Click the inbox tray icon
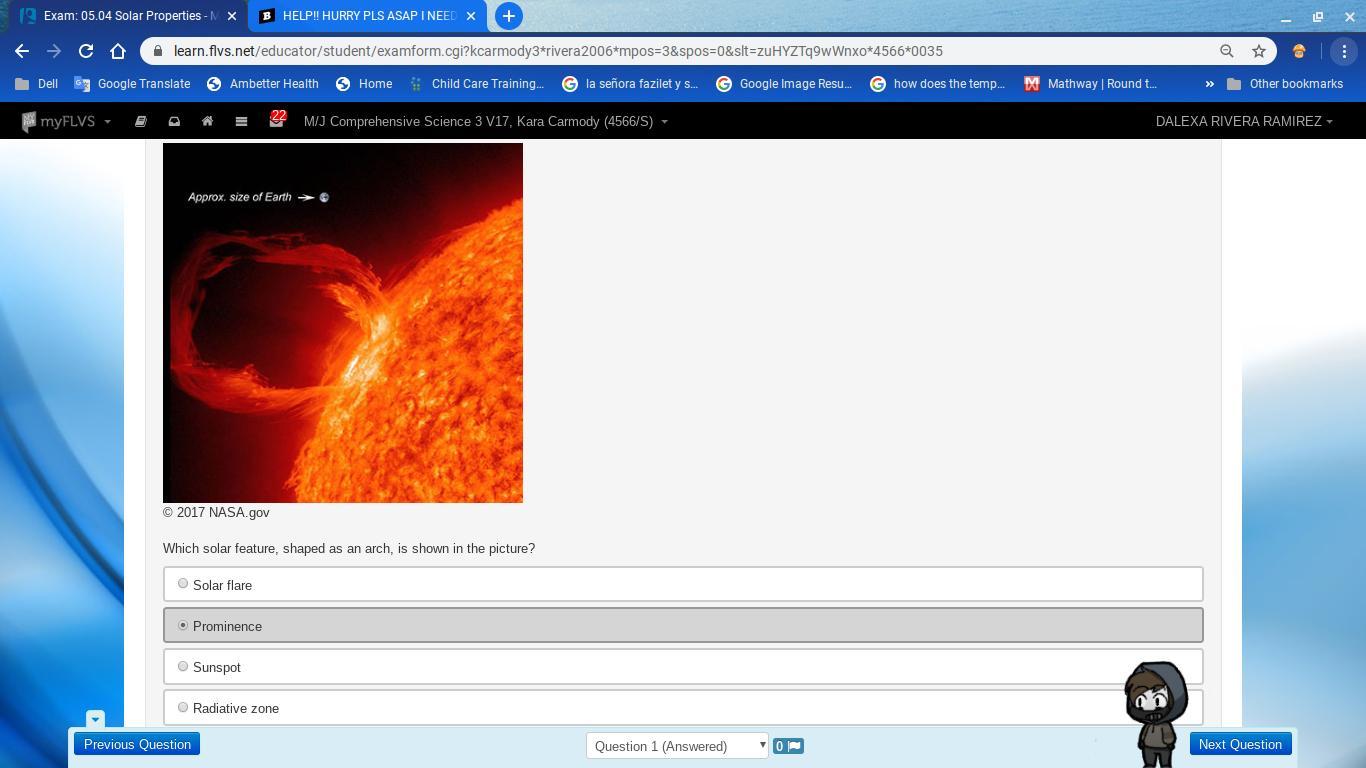Viewport: 1366px width, 768px height. pyautogui.click(x=174, y=121)
